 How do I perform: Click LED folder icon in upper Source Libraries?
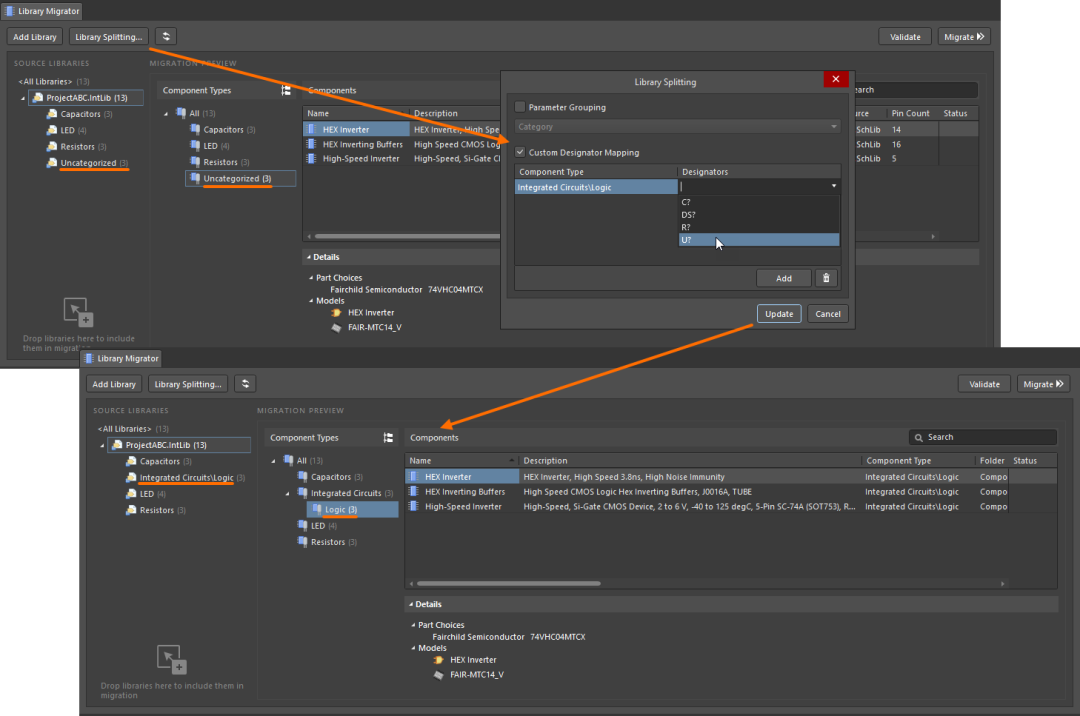click(x=52, y=130)
